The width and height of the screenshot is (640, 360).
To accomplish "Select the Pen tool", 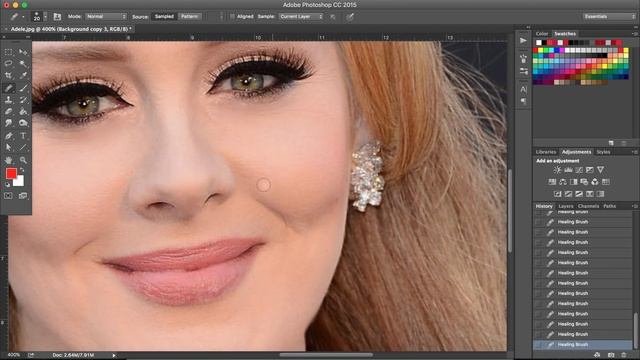I will pyautogui.click(x=9, y=136).
